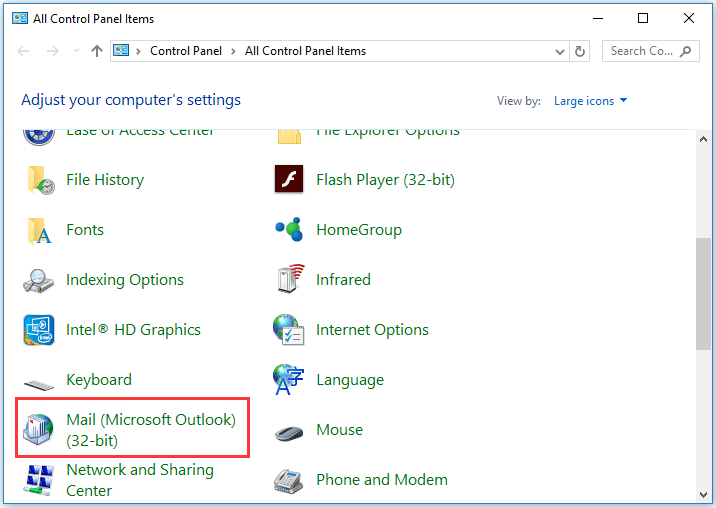Open the Mouse settings icon

[289, 431]
